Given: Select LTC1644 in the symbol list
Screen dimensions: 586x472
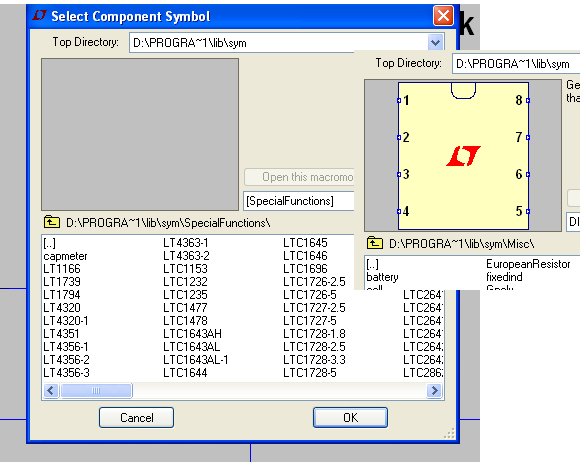Looking at the screenshot, I should point(185,373).
